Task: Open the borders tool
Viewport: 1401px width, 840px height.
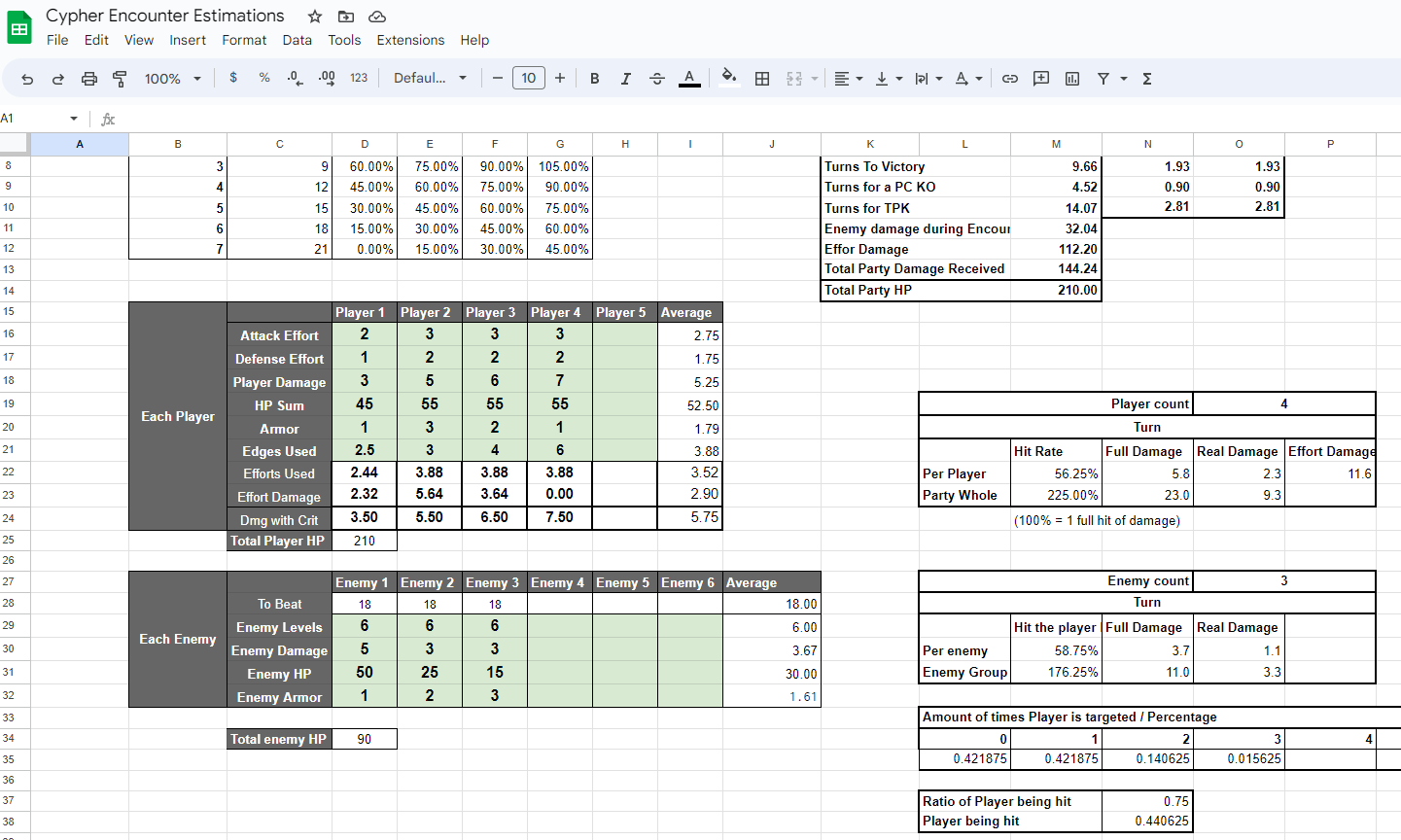Action: (762, 79)
